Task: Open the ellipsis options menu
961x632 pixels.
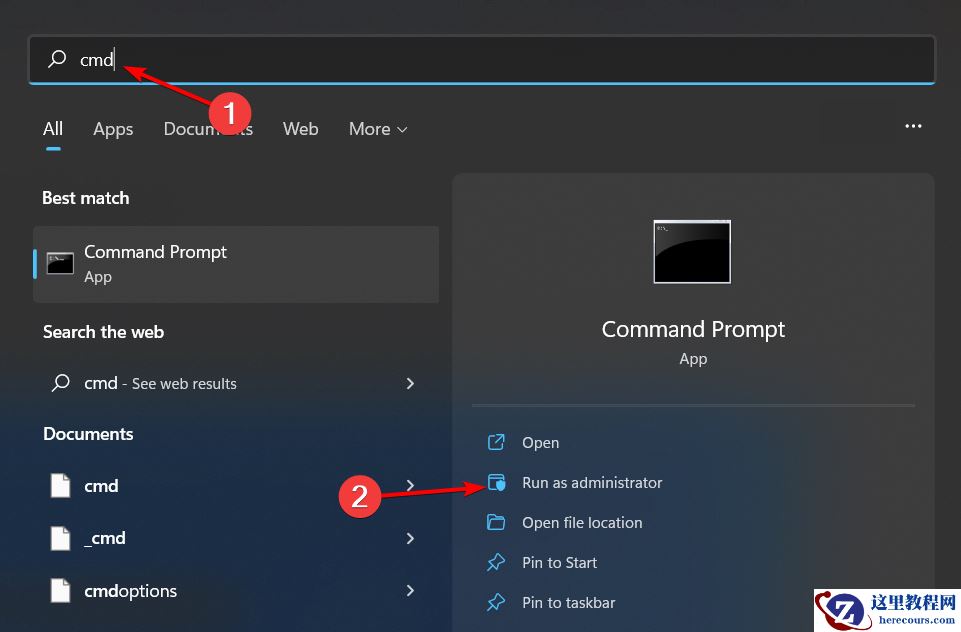Action: click(913, 126)
